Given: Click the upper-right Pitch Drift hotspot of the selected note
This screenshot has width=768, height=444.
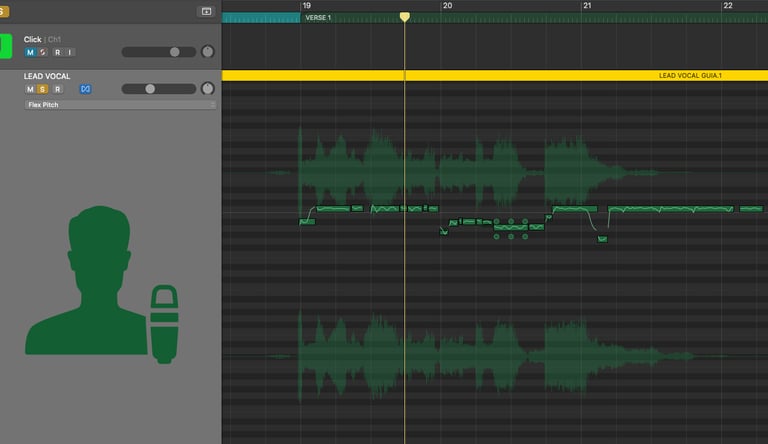Looking at the screenshot, I should tap(525, 221).
